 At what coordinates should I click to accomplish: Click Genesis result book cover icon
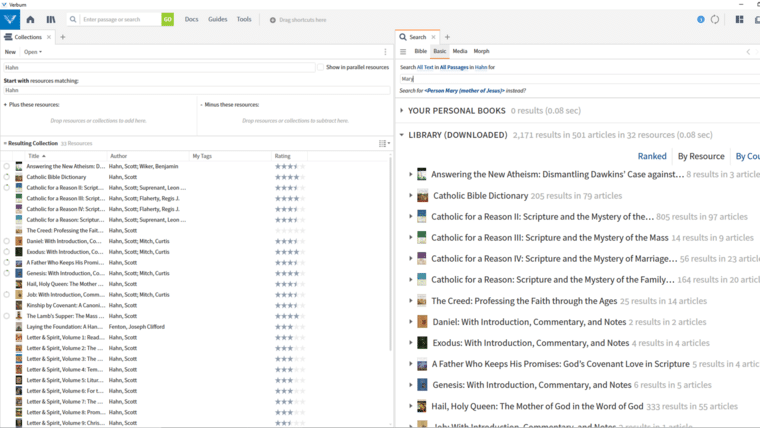click(422, 385)
